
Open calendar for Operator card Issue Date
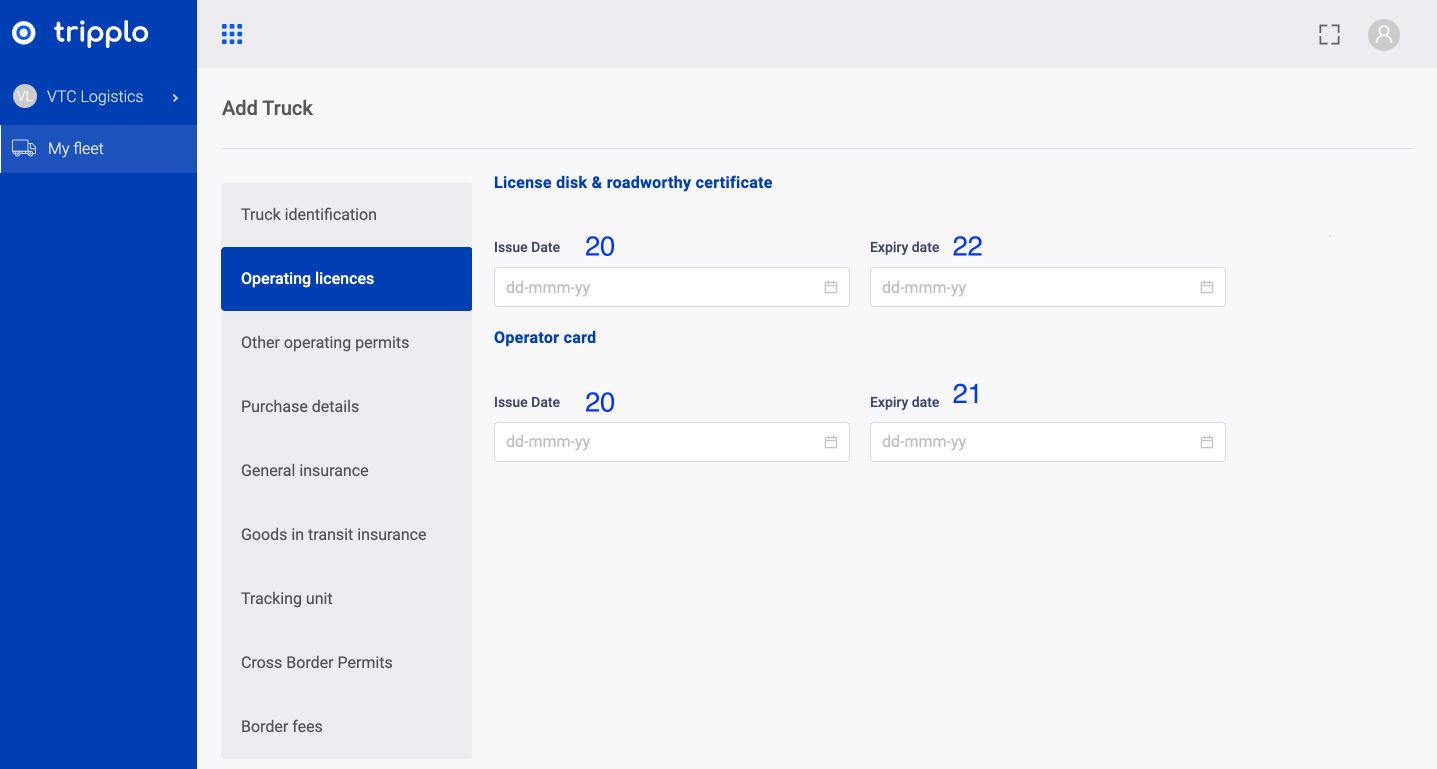(x=830, y=442)
